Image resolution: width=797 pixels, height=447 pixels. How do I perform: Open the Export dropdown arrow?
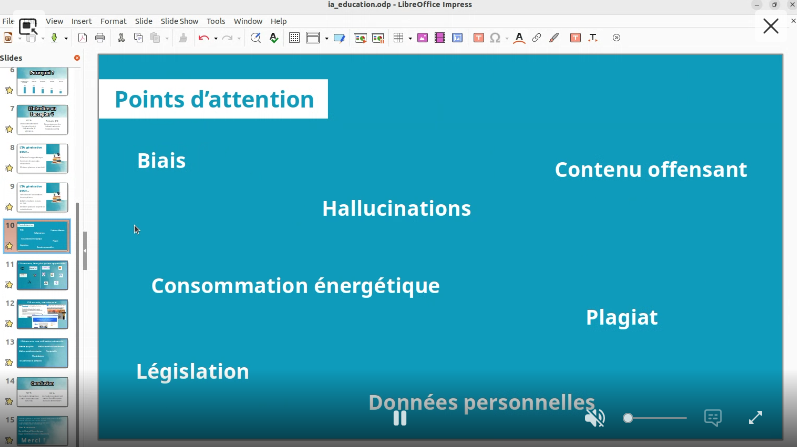pos(66,38)
